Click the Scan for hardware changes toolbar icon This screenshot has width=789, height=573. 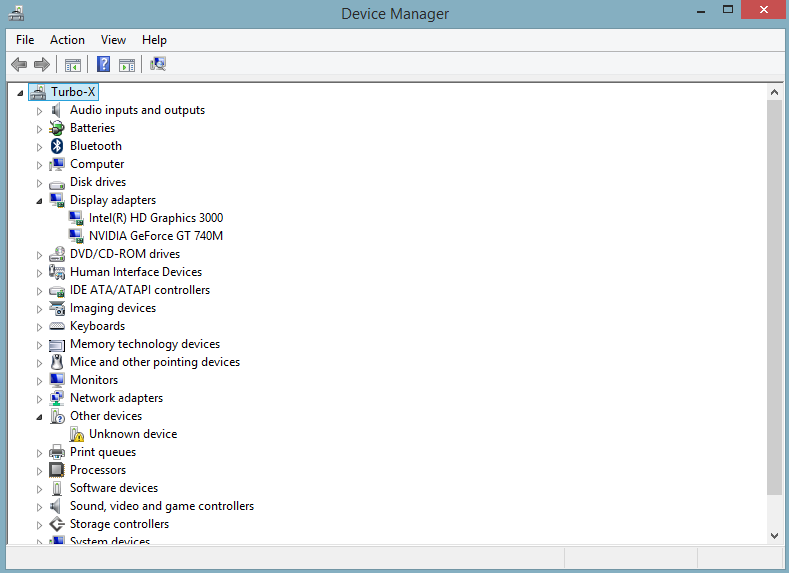coord(158,65)
